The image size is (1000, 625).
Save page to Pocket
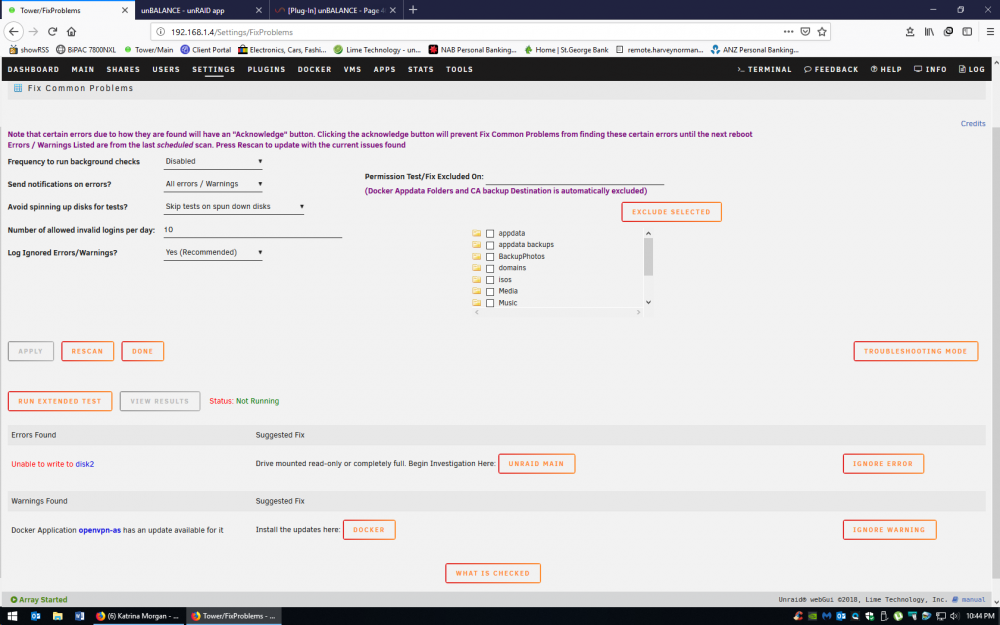(805, 31)
